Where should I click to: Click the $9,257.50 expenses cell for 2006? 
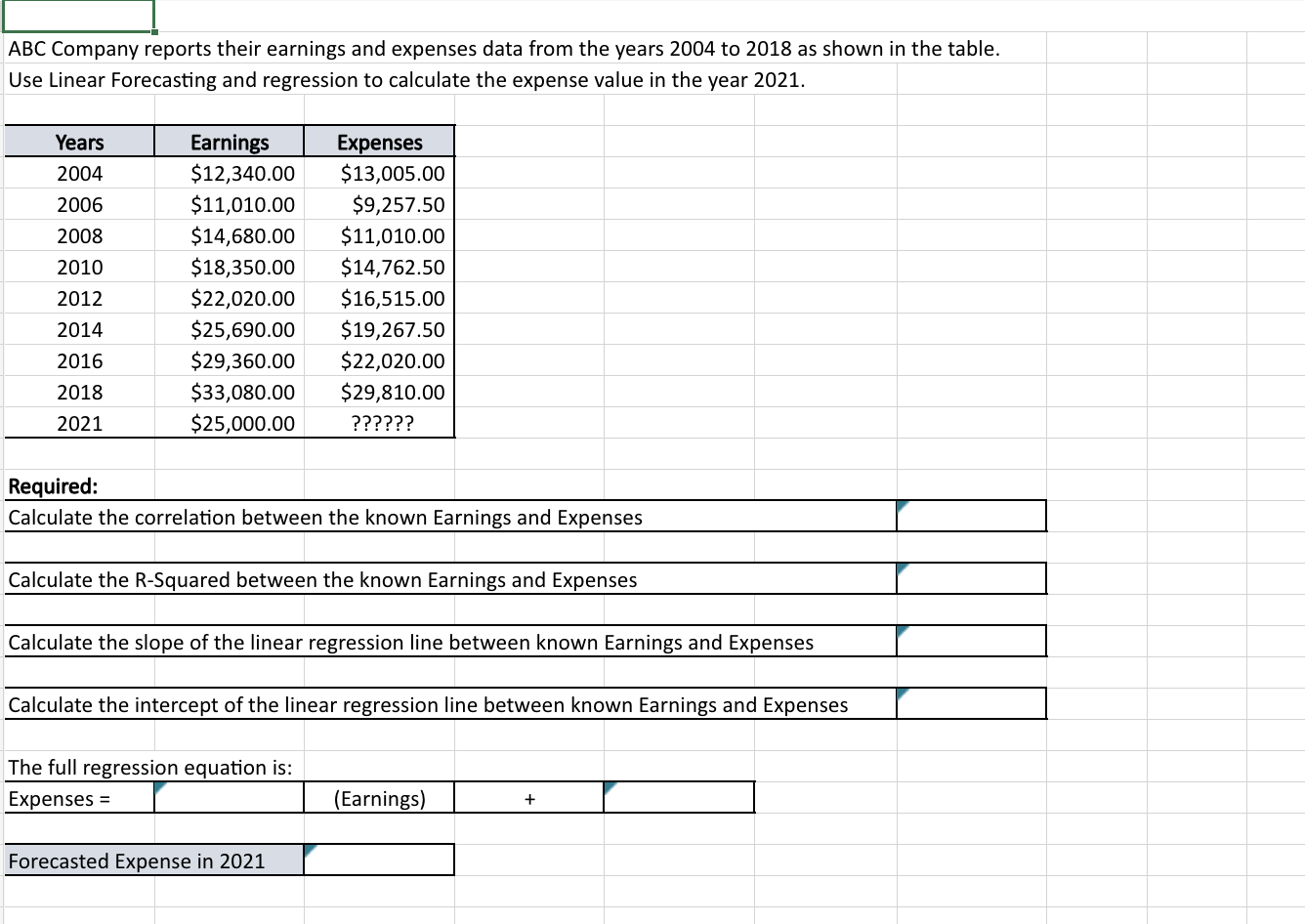tap(379, 204)
